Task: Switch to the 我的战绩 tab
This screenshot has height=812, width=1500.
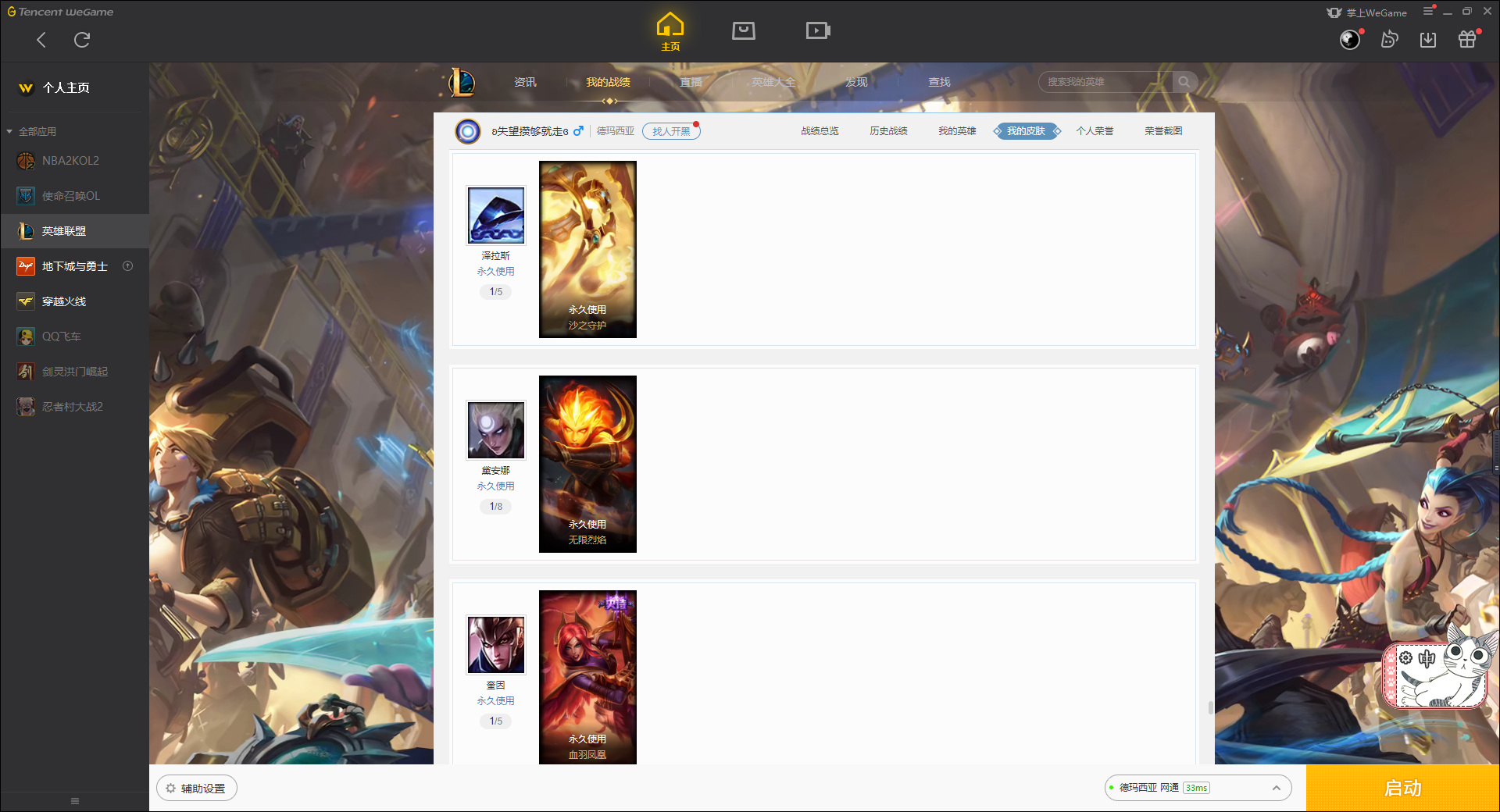Action: tap(608, 82)
